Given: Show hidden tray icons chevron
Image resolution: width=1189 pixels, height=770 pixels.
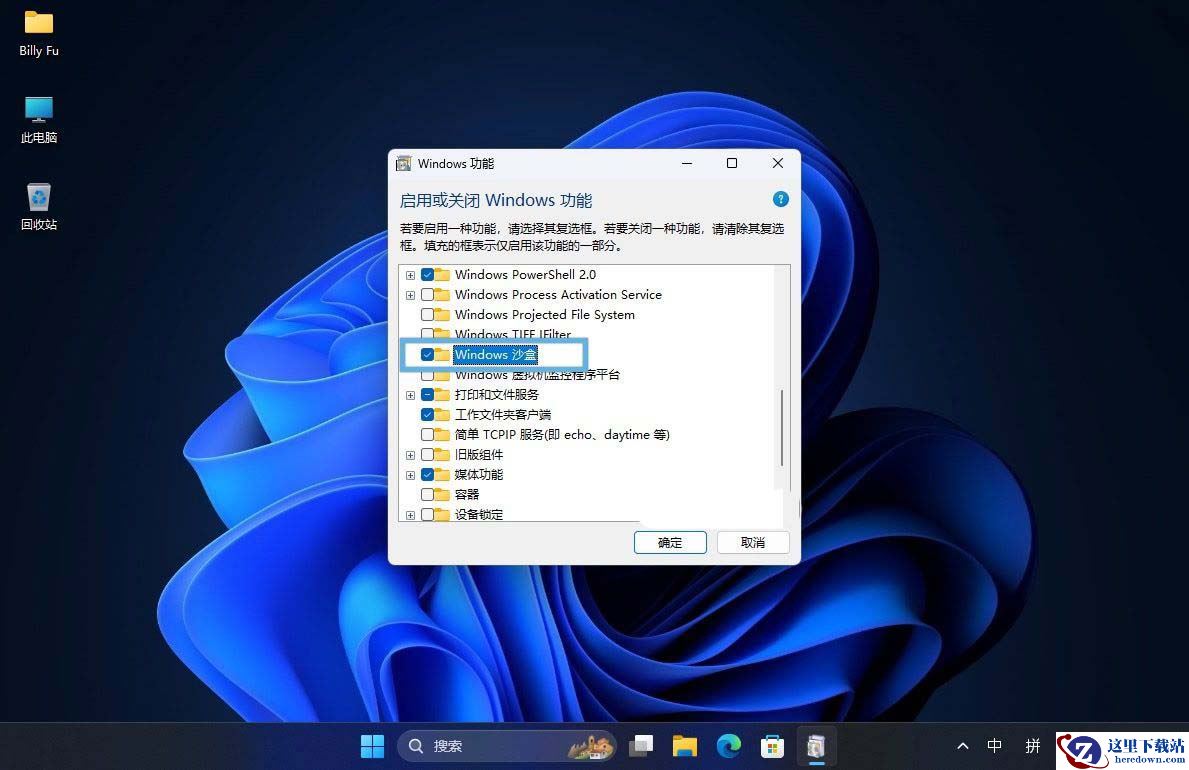Looking at the screenshot, I should 962,746.
